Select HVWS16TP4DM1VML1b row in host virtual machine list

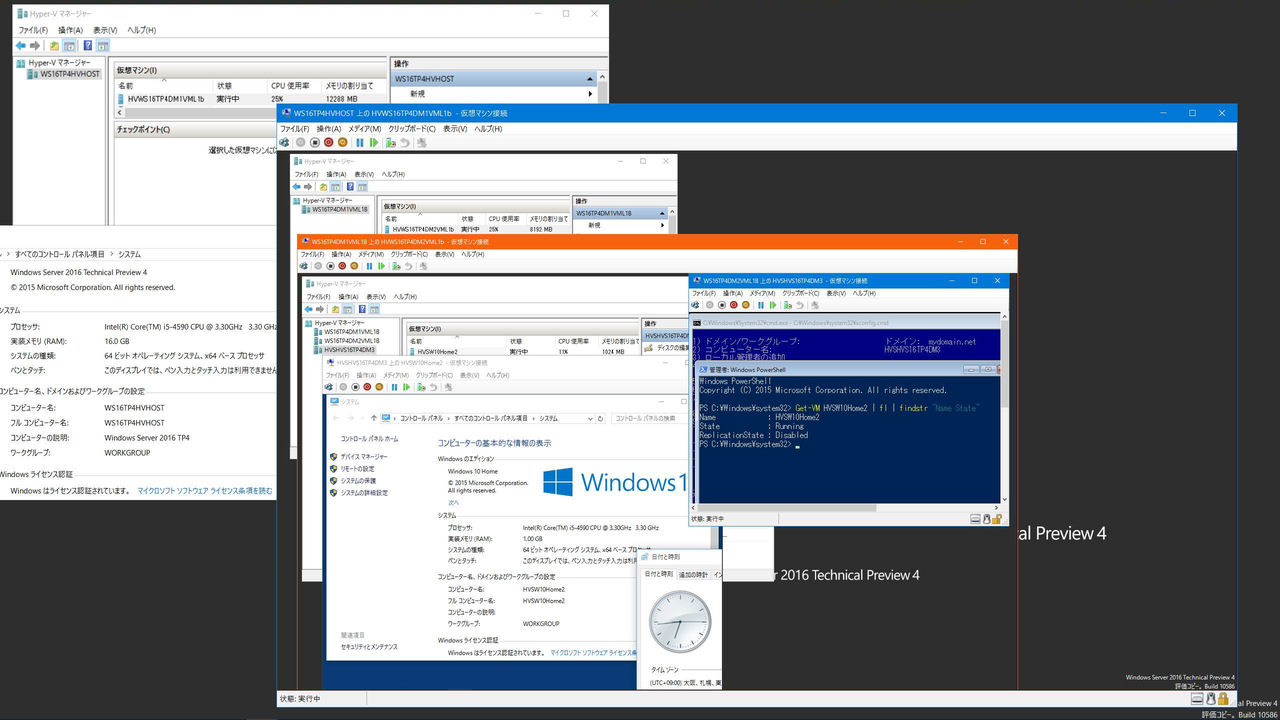pos(250,99)
